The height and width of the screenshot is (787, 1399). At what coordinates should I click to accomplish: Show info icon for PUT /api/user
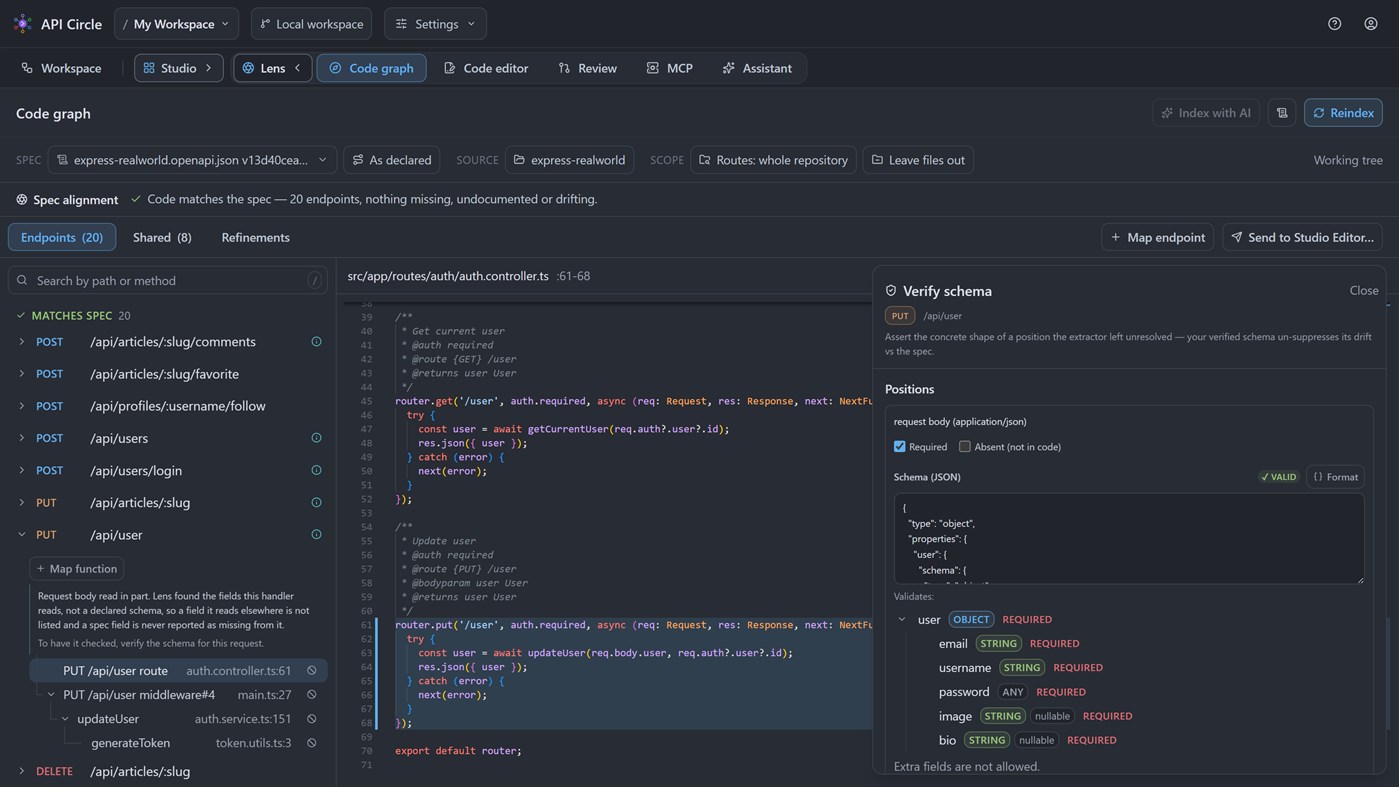click(x=316, y=535)
